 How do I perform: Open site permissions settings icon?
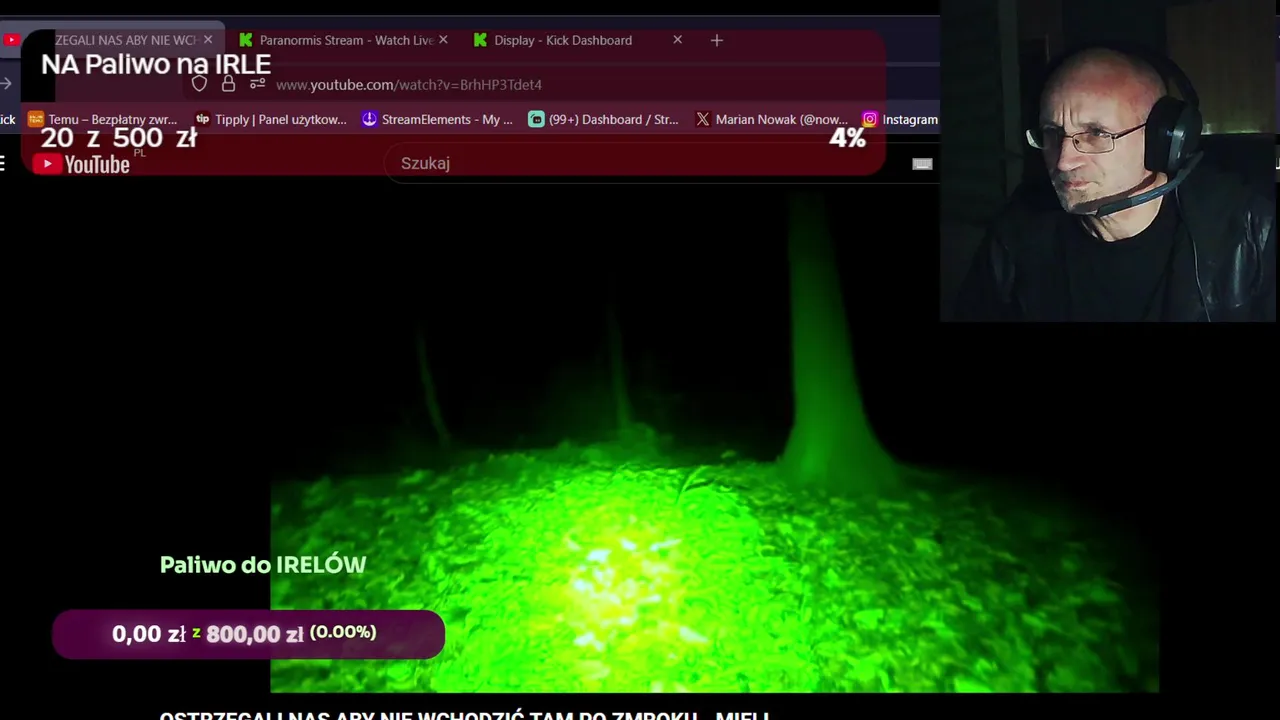pyautogui.click(x=258, y=84)
